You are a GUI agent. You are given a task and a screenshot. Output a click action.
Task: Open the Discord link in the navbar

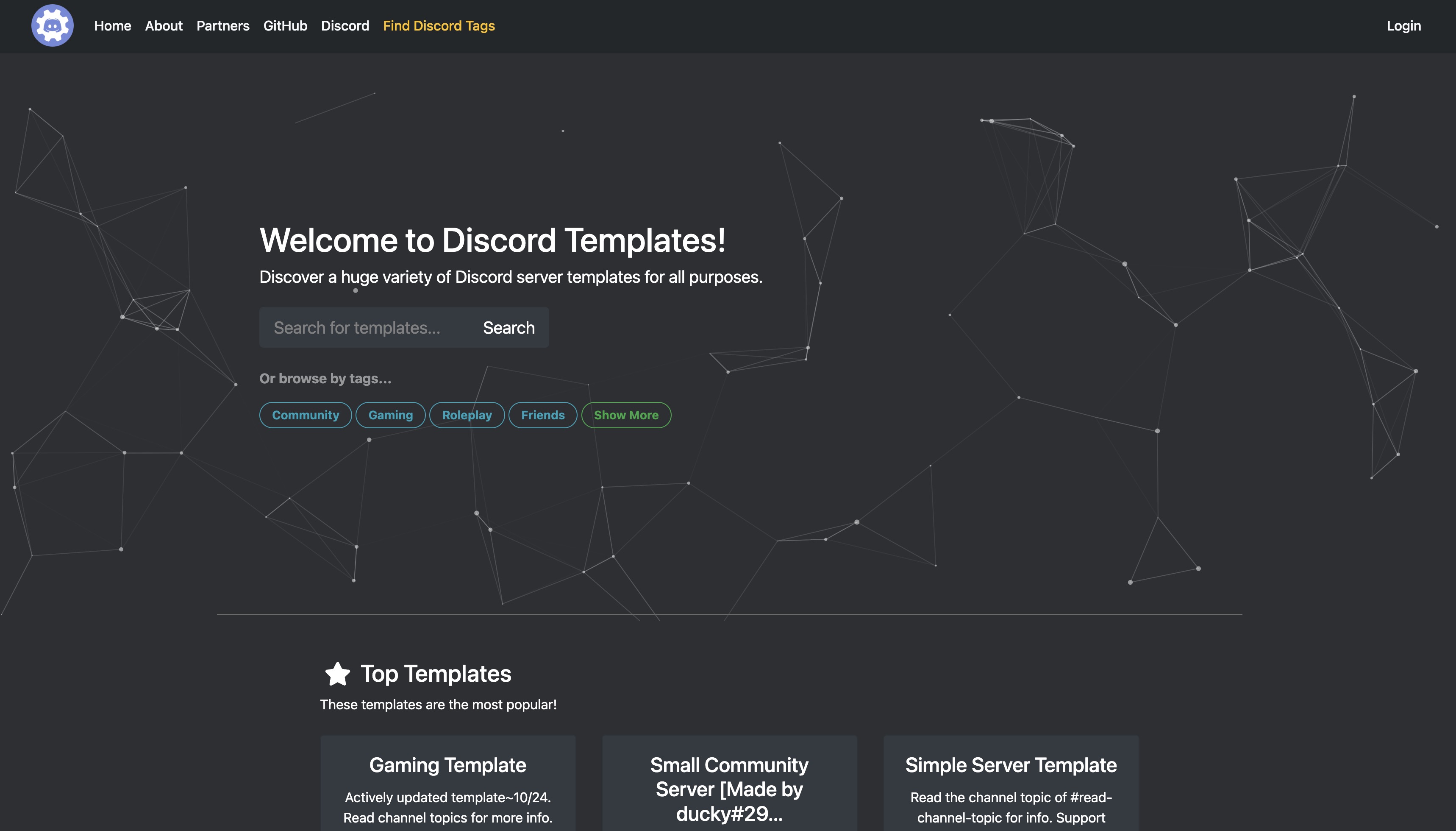point(345,26)
